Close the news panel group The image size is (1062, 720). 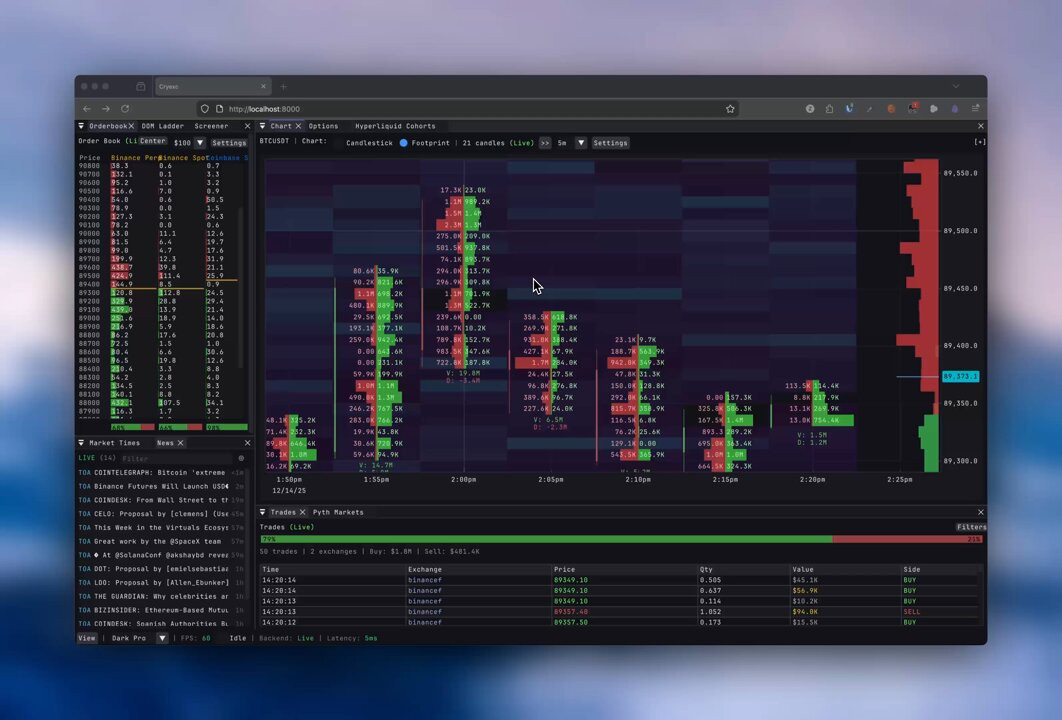pos(247,443)
